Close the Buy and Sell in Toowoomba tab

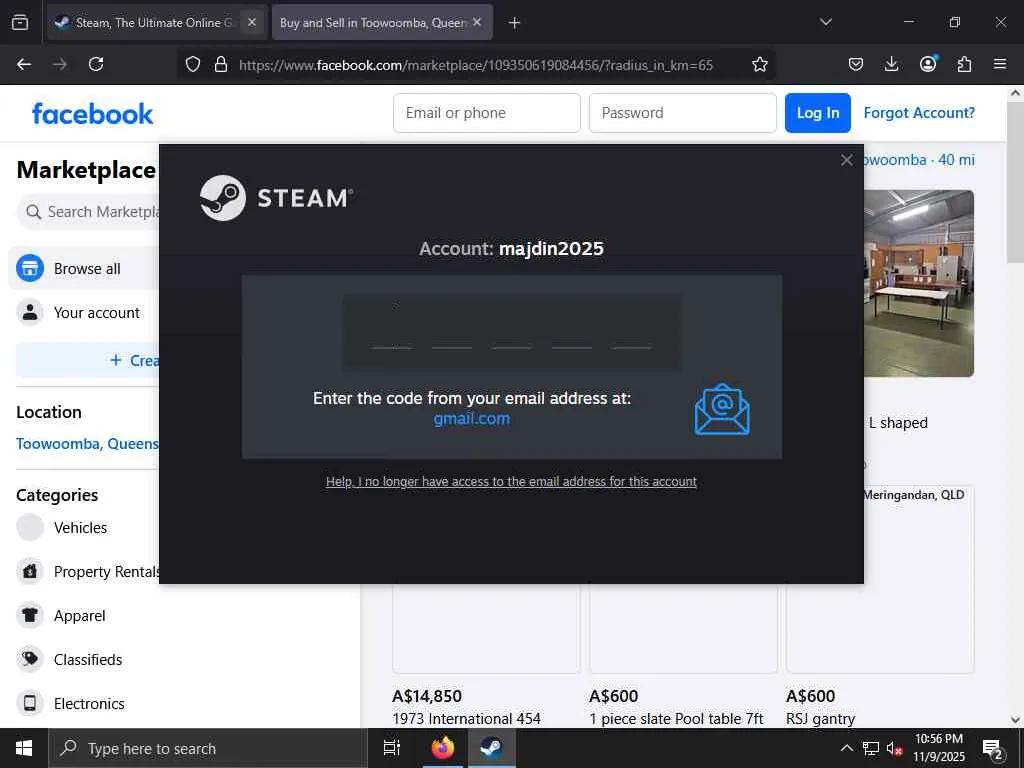pyautogui.click(x=477, y=22)
